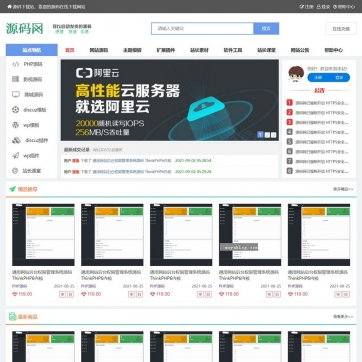Image resolution: width=362 pixels, height=362 pixels.
Task: Open 帮助中心 from the top bar
Action: point(344,7)
